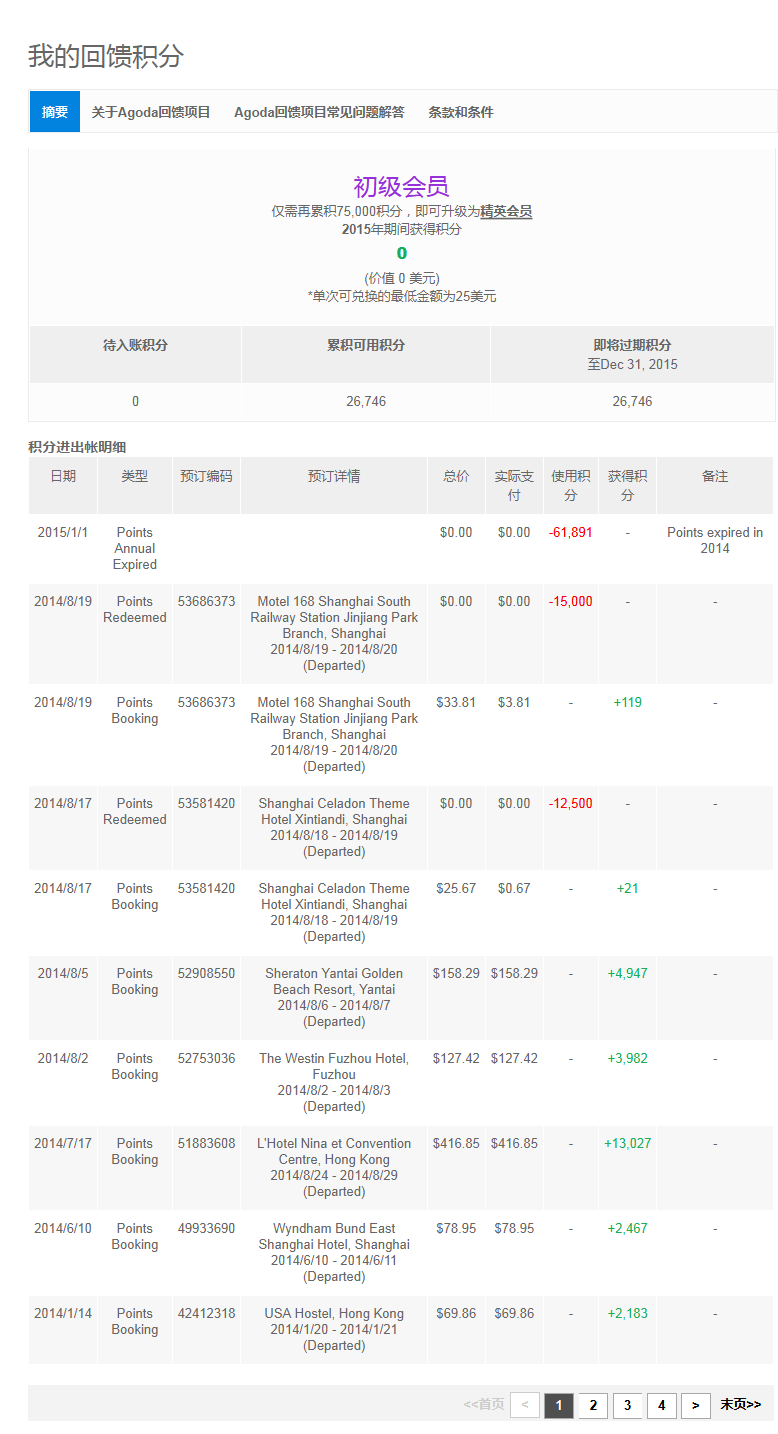The width and height of the screenshot is (778, 1434).
Task: Switch to 关于Agoda回馈项目 tab
Action: click(151, 112)
